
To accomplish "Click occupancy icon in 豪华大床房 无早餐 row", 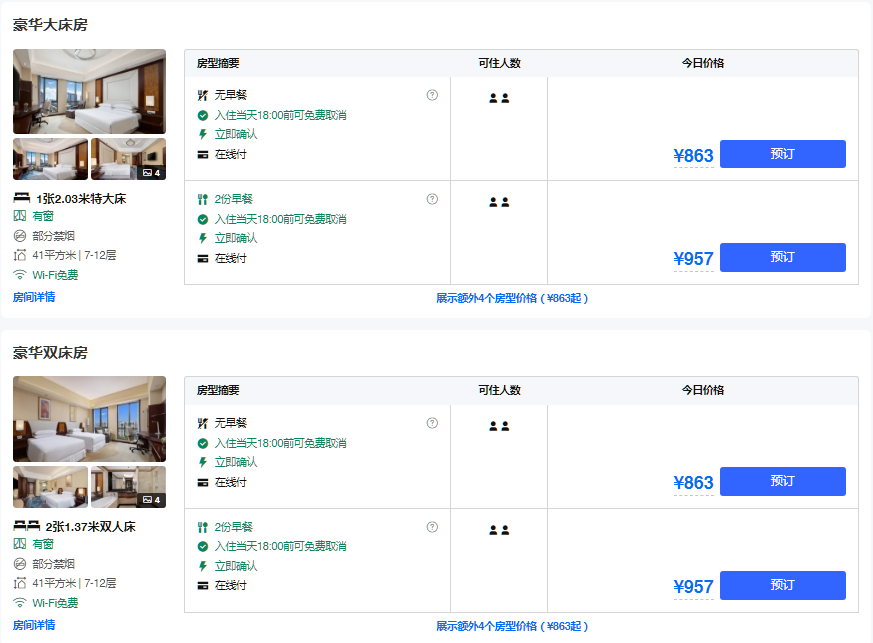I will [x=499, y=98].
